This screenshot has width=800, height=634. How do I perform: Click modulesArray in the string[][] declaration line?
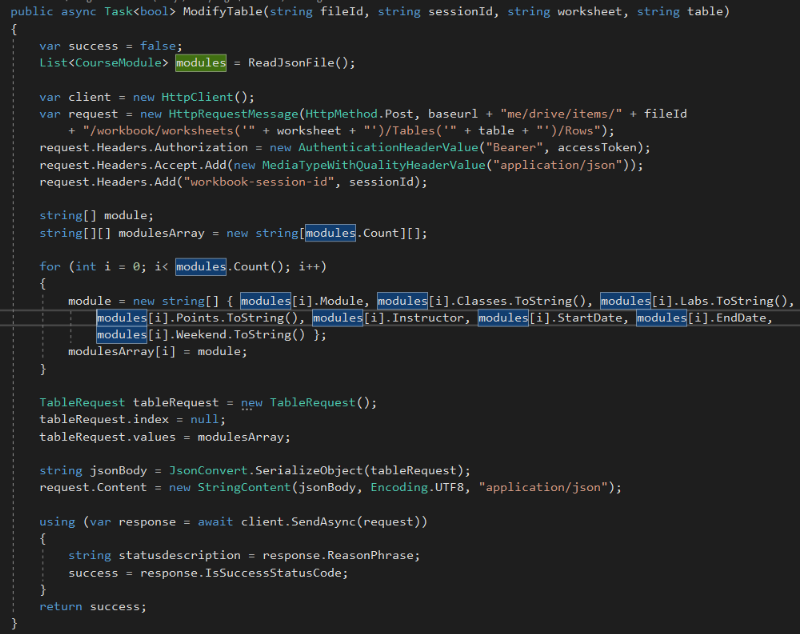coord(161,233)
